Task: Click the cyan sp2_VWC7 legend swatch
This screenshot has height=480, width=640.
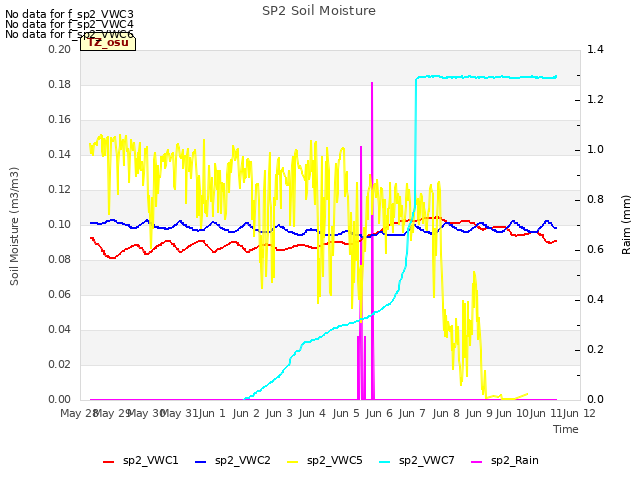Action: [384, 462]
